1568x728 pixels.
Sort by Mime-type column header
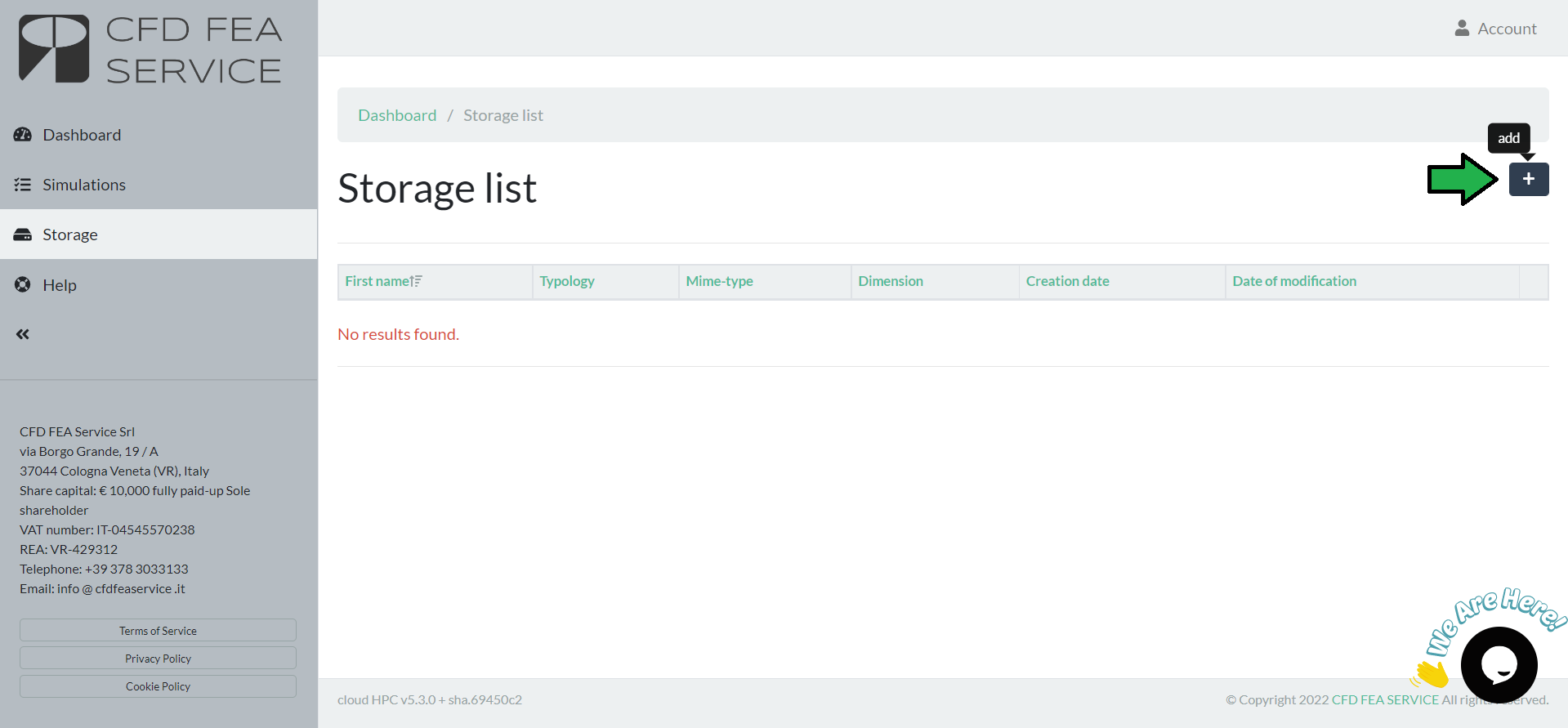[719, 281]
